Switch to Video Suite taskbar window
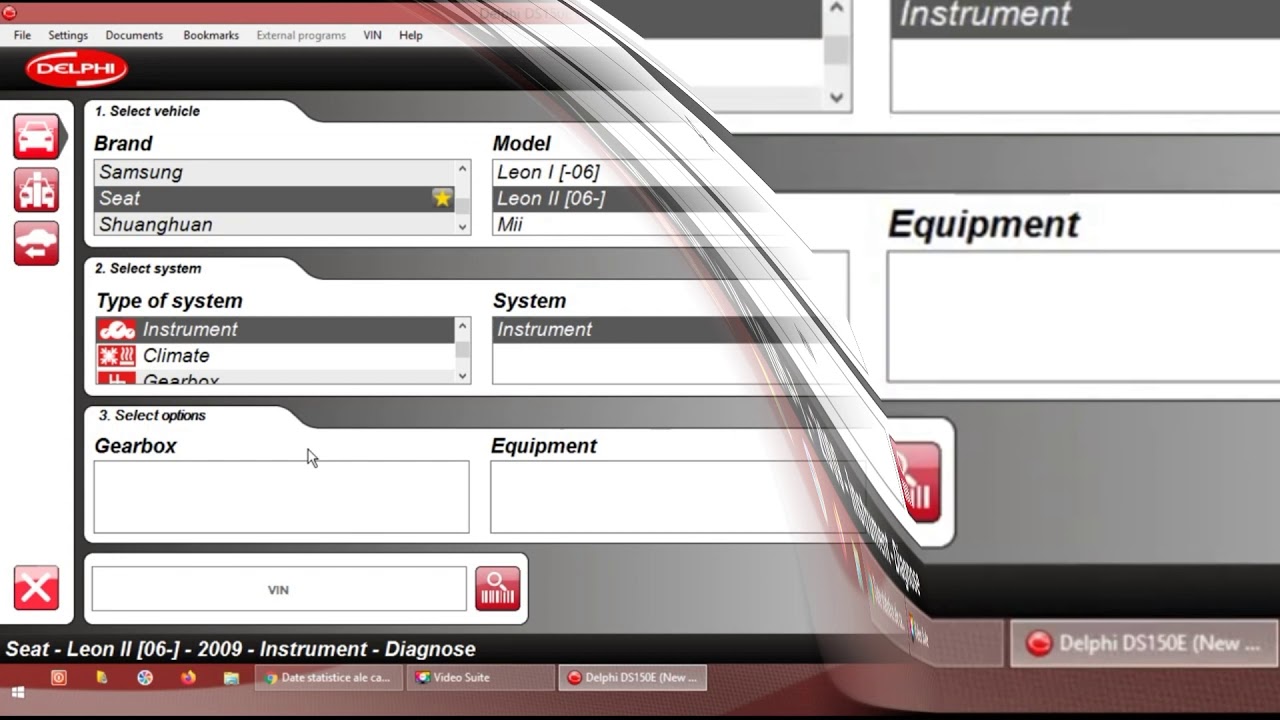Image resolution: width=1280 pixels, height=720 pixels. 480,678
